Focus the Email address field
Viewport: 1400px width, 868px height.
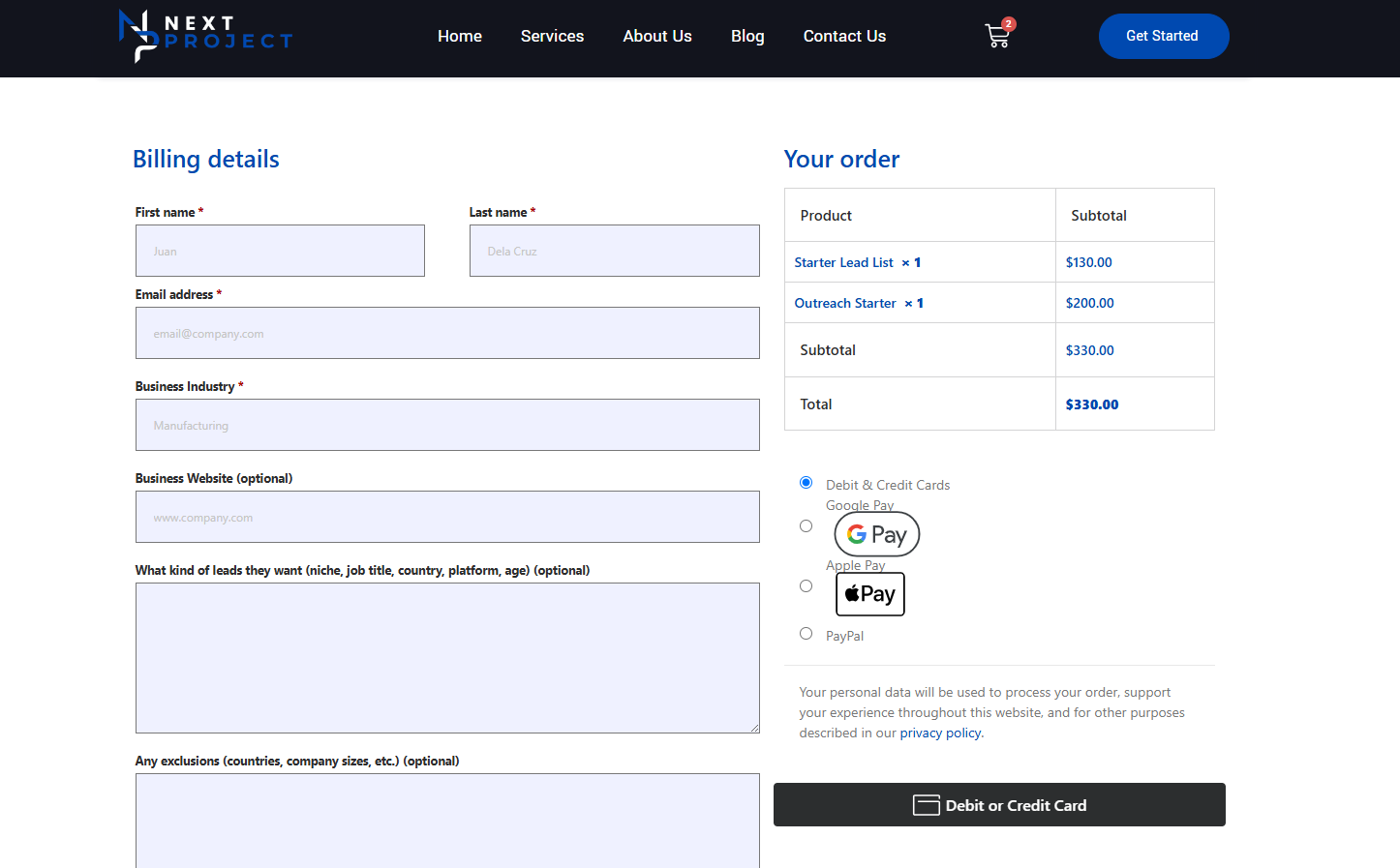447,333
